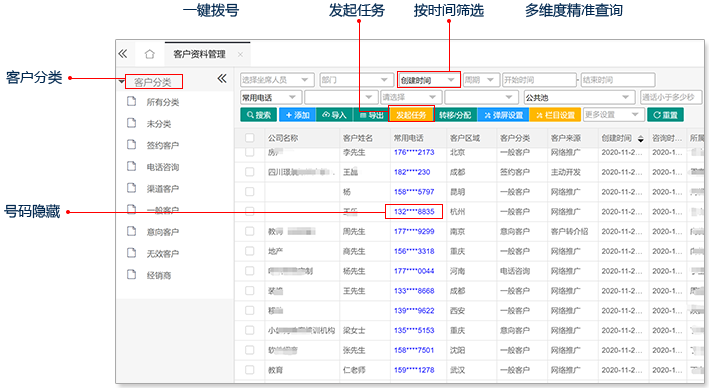Open the 常用电话 dropdown
The width and height of the screenshot is (709, 388).
pyautogui.click(x=270, y=97)
